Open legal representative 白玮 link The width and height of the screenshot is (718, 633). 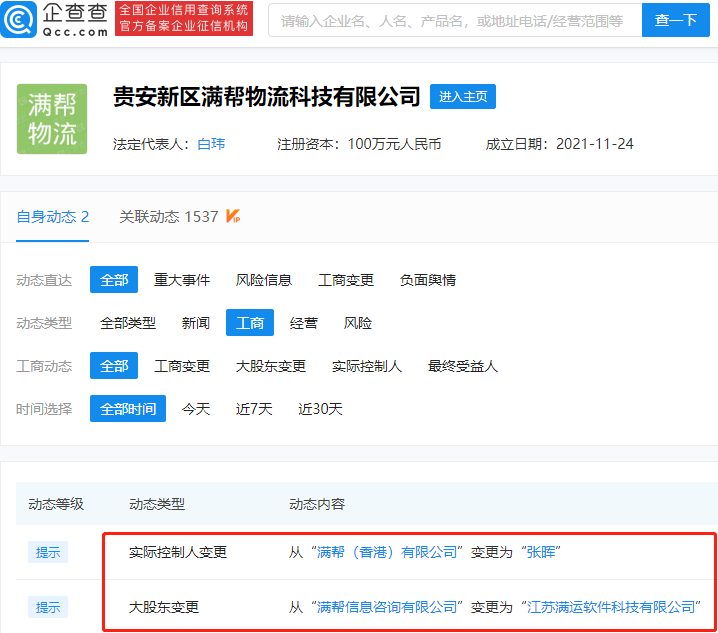[x=211, y=144]
